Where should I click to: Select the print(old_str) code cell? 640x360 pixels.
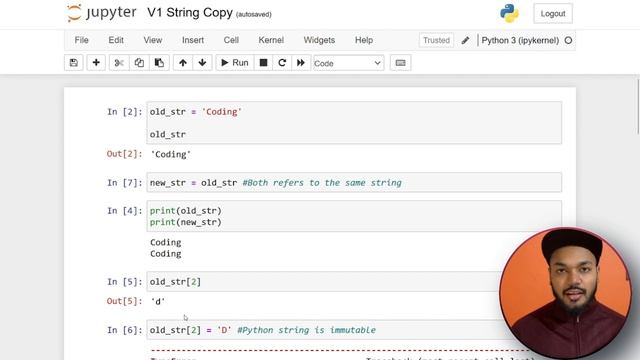coord(354,216)
